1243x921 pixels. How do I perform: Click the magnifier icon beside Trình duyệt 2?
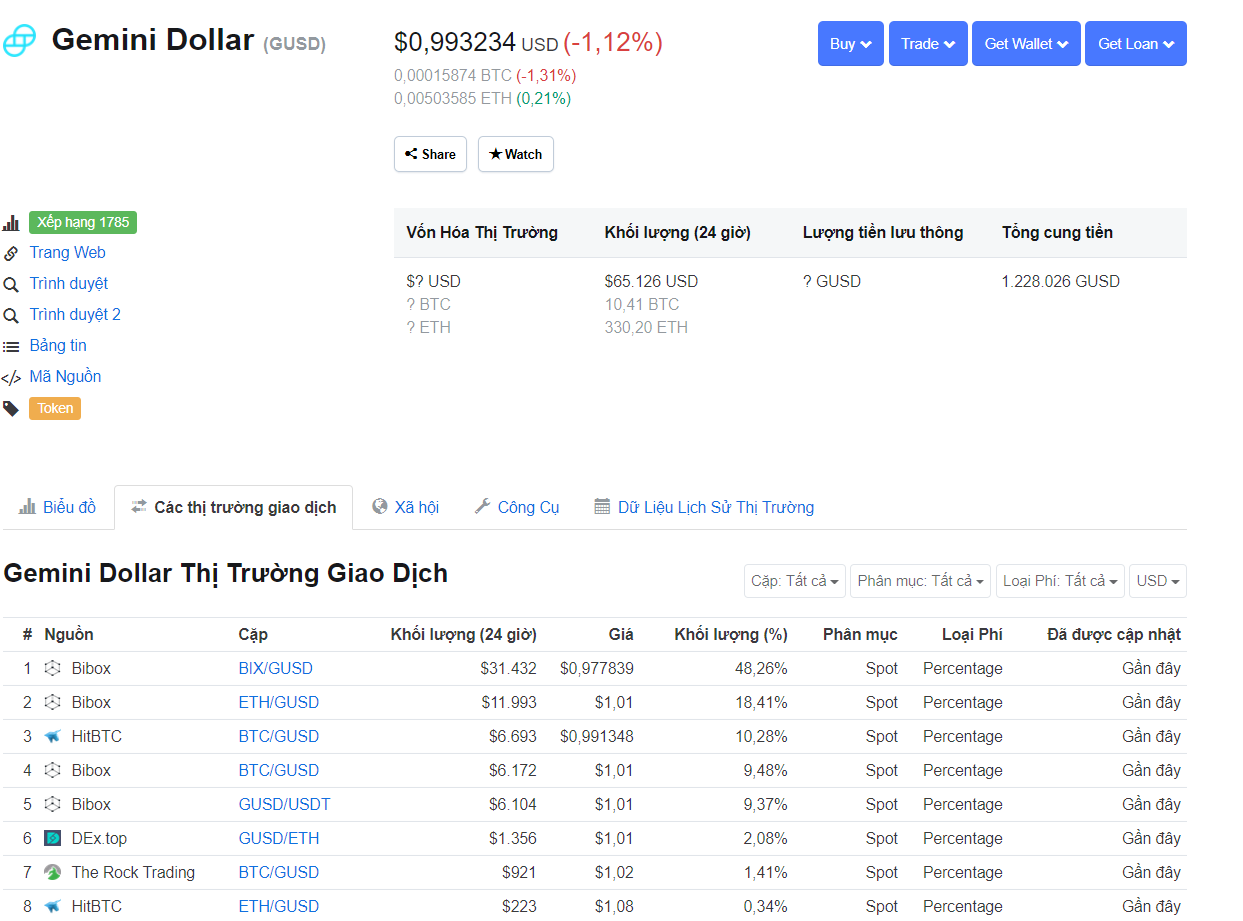(11, 315)
